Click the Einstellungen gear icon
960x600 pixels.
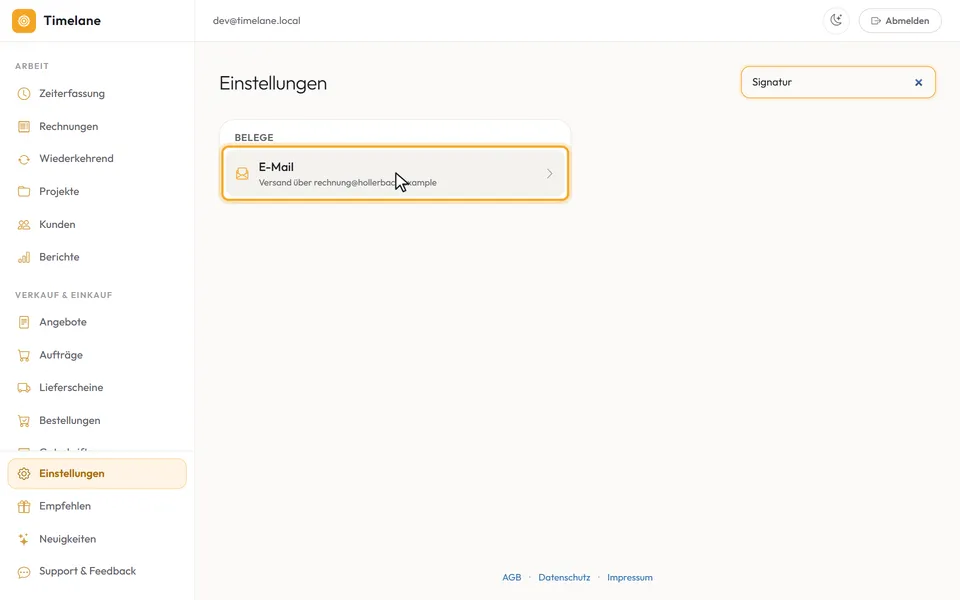click(24, 474)
